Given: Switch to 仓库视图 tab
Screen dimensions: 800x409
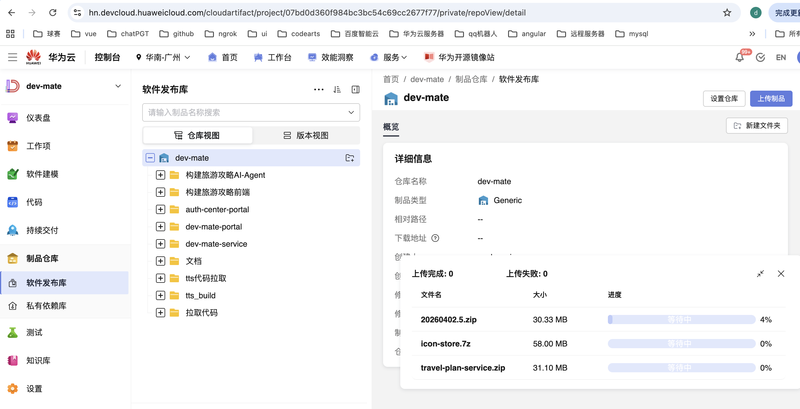Looking at the screenshot, I should tap(197, 136).
